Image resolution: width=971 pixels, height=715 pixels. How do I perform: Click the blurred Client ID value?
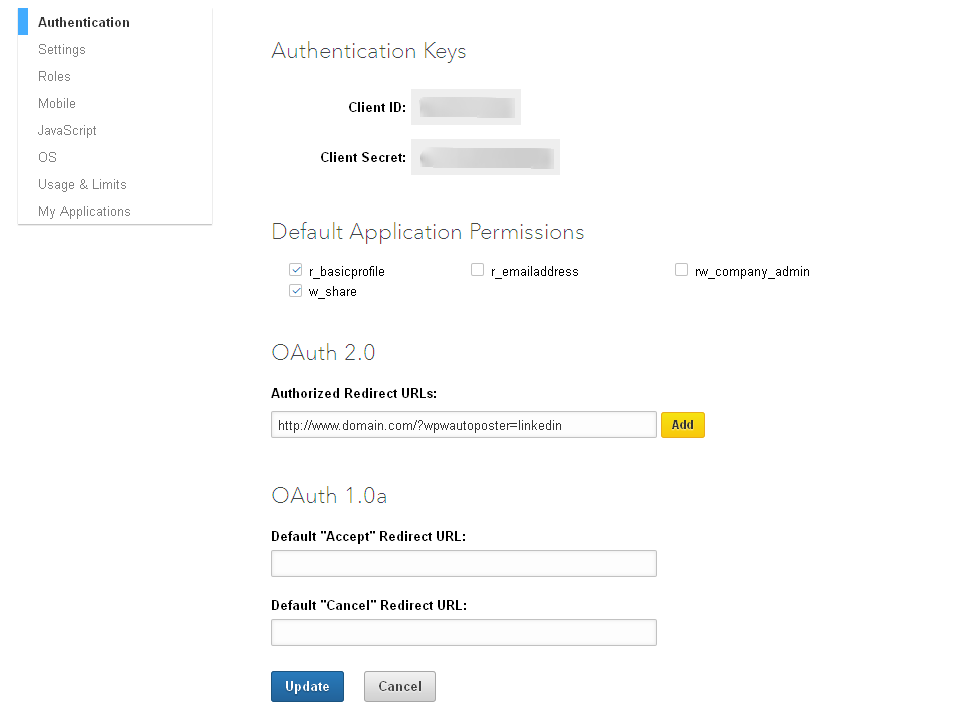tap(466, 107)
